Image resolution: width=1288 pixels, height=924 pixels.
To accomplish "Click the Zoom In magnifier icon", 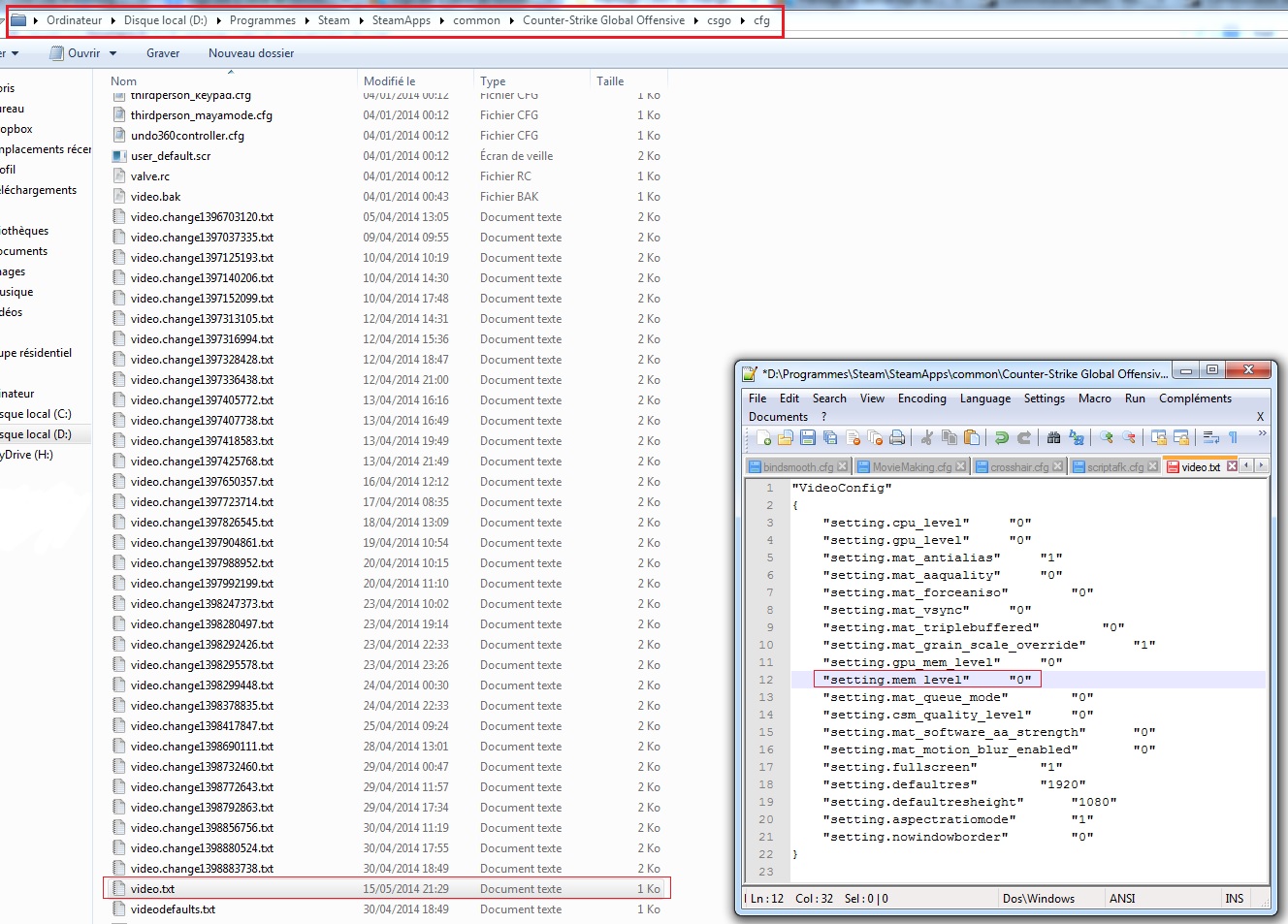I will click(x=1106, y=438).
